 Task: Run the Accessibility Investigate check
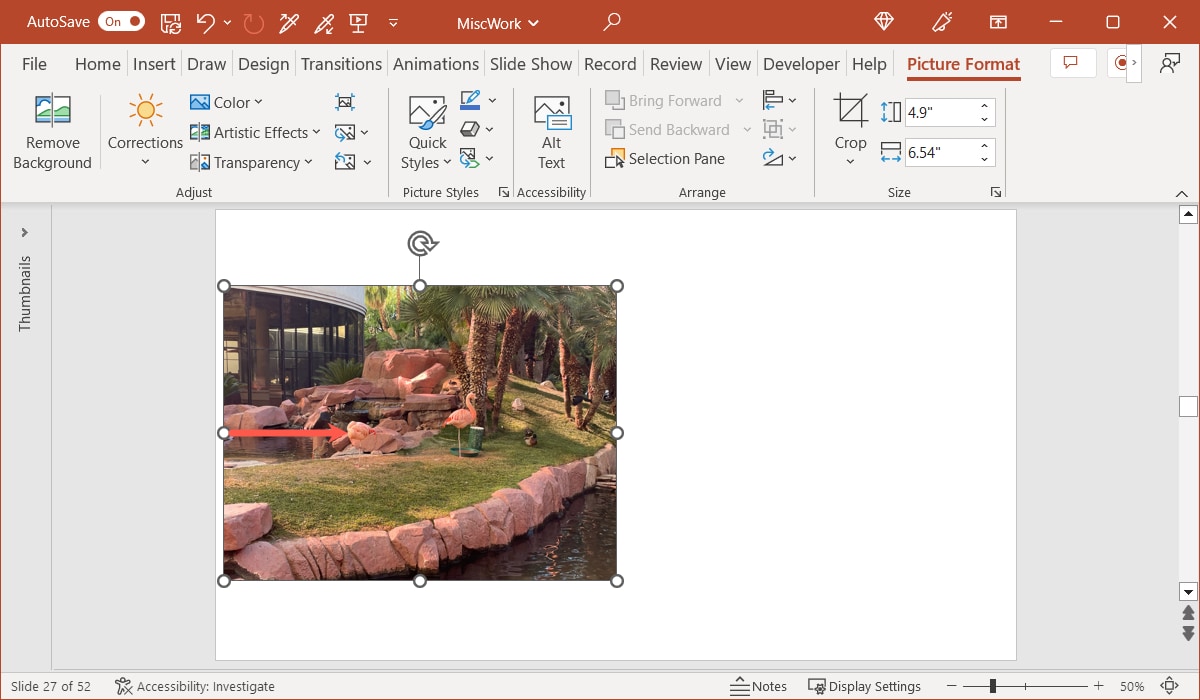click(x=194, y=686)
